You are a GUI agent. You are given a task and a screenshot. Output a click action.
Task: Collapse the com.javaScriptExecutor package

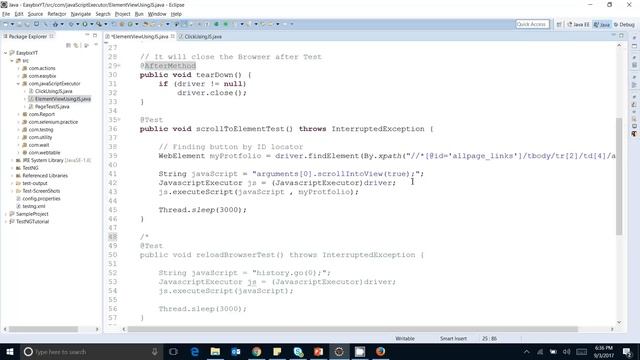pos(18,84)
